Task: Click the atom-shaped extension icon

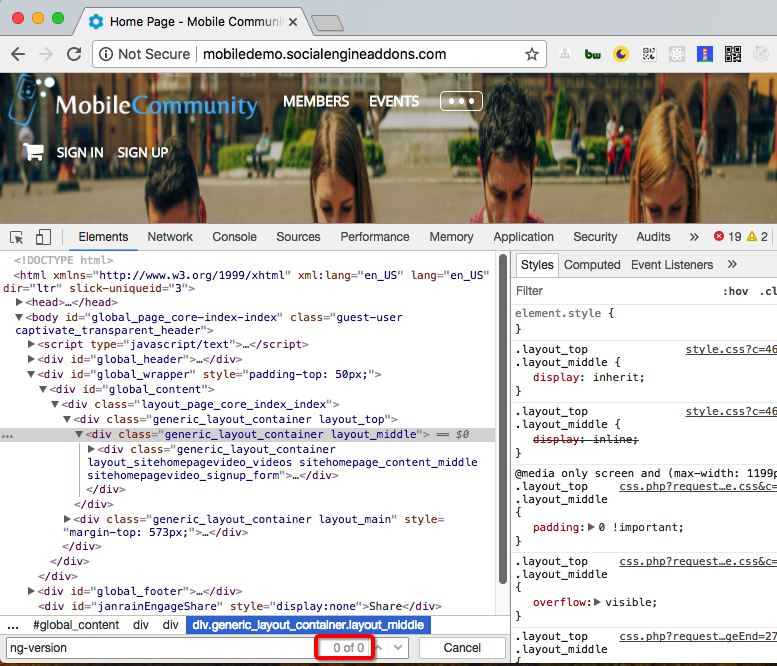Action: [676, 54]
